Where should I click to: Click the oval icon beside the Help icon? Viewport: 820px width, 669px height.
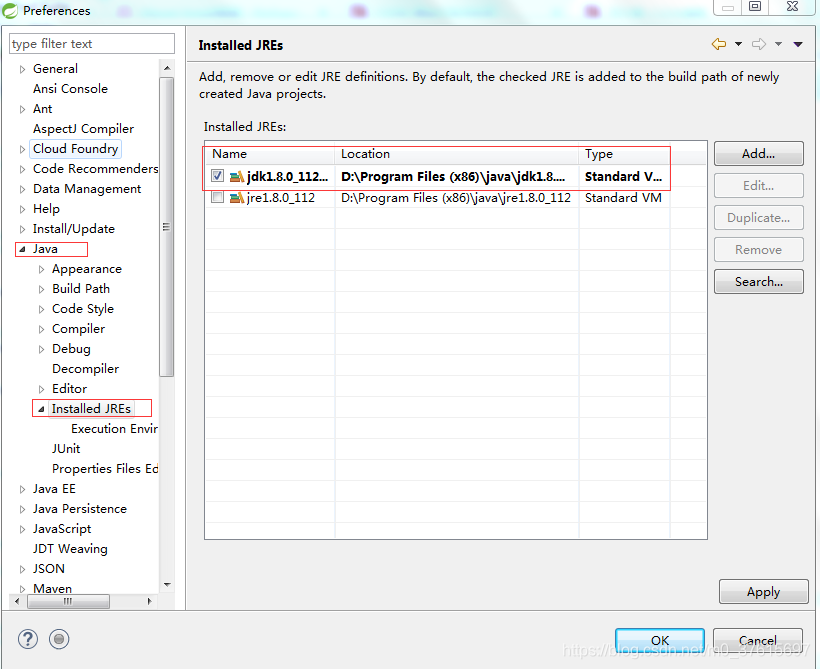click(59, 639)
